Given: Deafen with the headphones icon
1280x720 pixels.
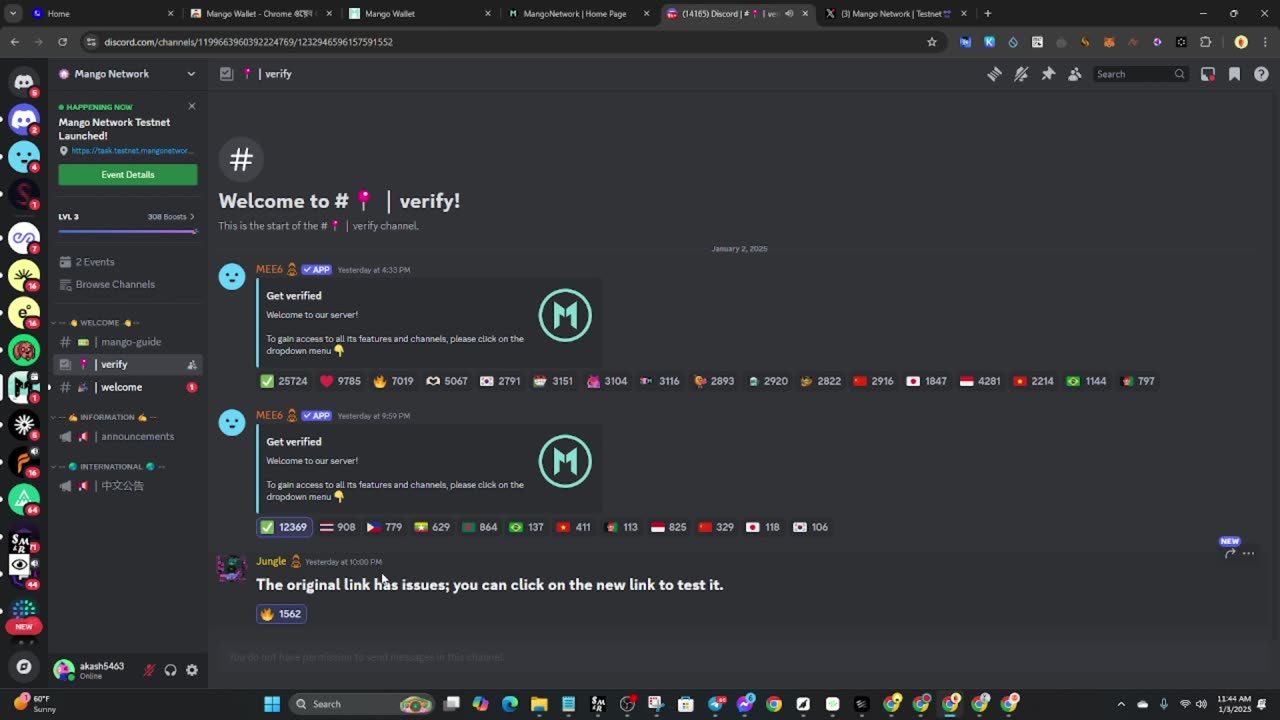Looking at the screenshot, I should tap(170, 670).
